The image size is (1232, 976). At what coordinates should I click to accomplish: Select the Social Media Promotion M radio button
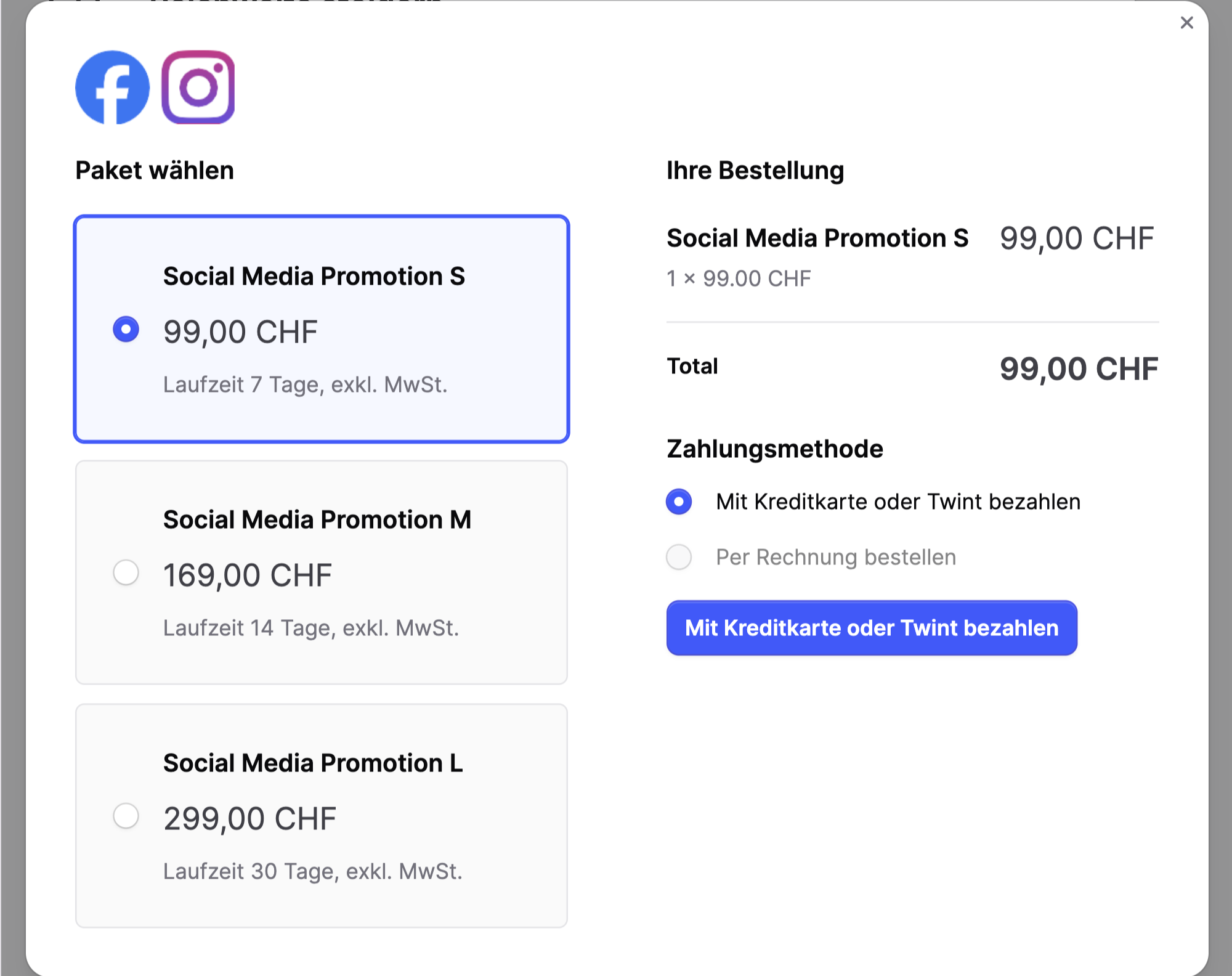pyautogui.click(x=127, y=572)
